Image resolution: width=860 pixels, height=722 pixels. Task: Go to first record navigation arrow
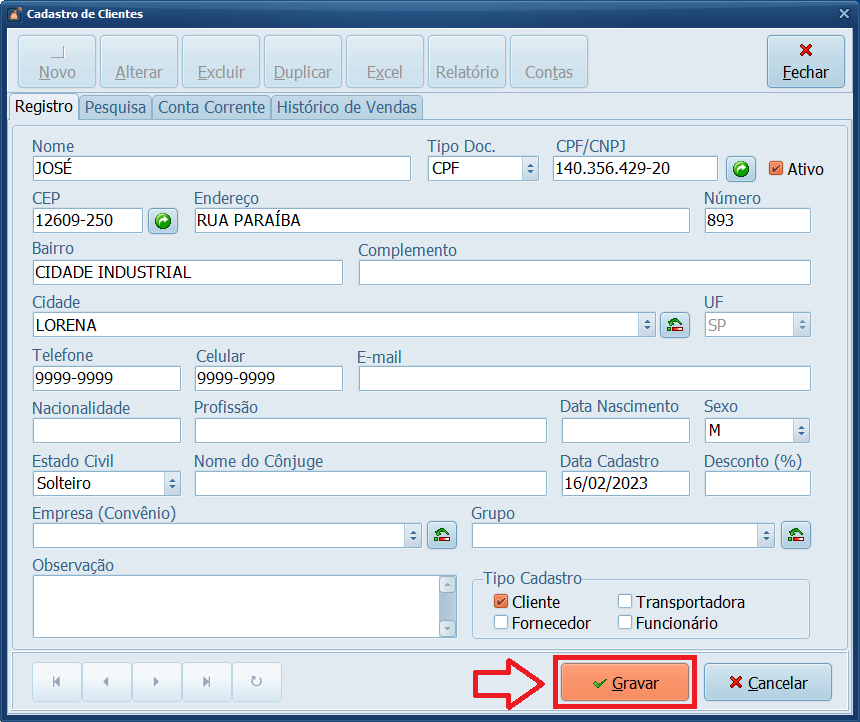[x=57, y=682]
